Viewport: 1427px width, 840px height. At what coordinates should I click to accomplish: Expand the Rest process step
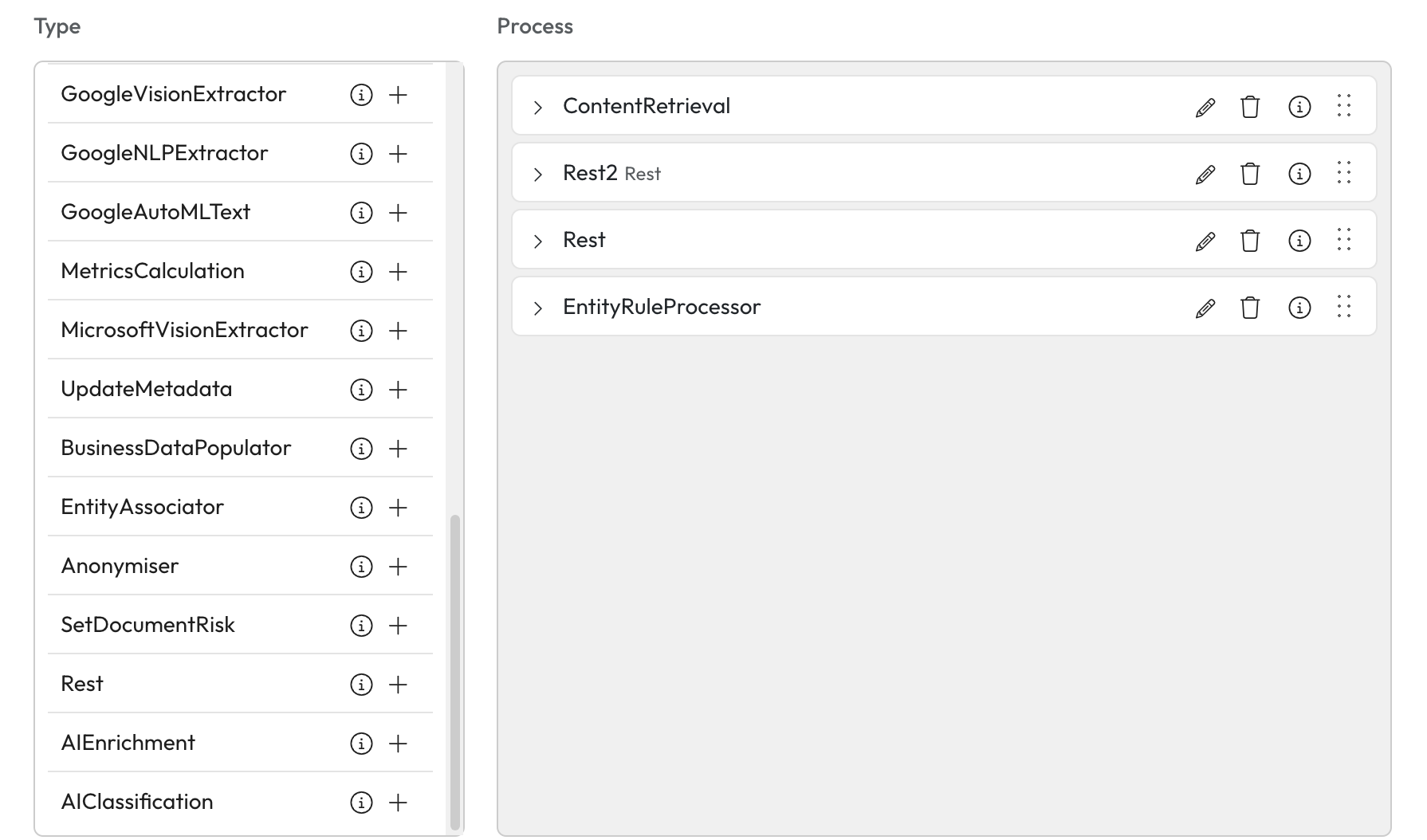point(538,241)
